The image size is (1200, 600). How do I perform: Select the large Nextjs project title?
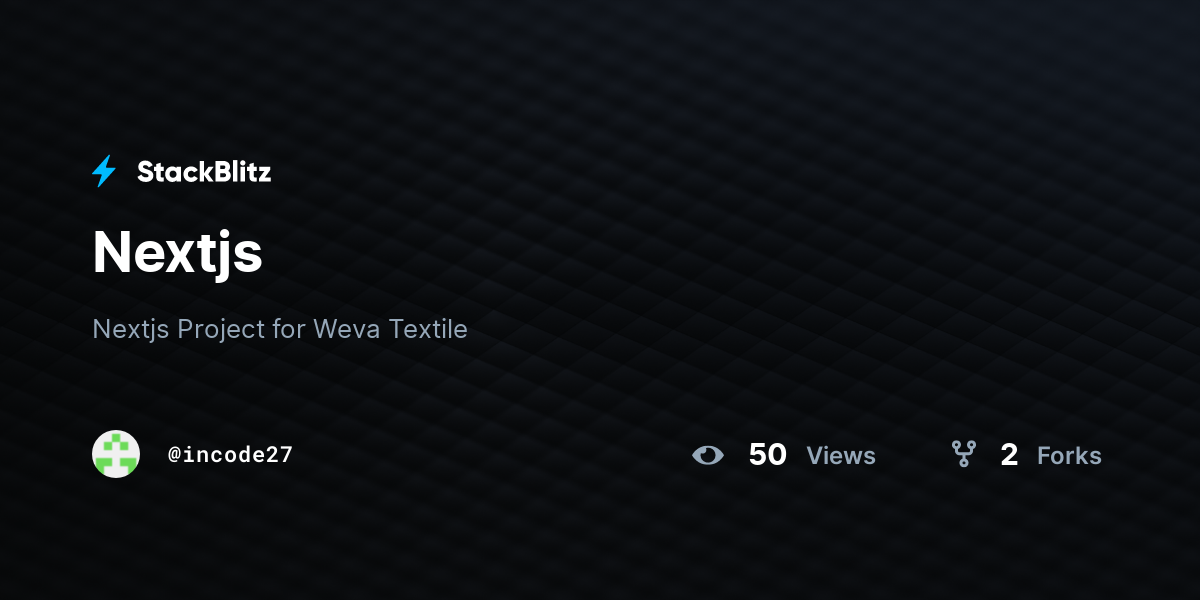[x=178, y=253]
